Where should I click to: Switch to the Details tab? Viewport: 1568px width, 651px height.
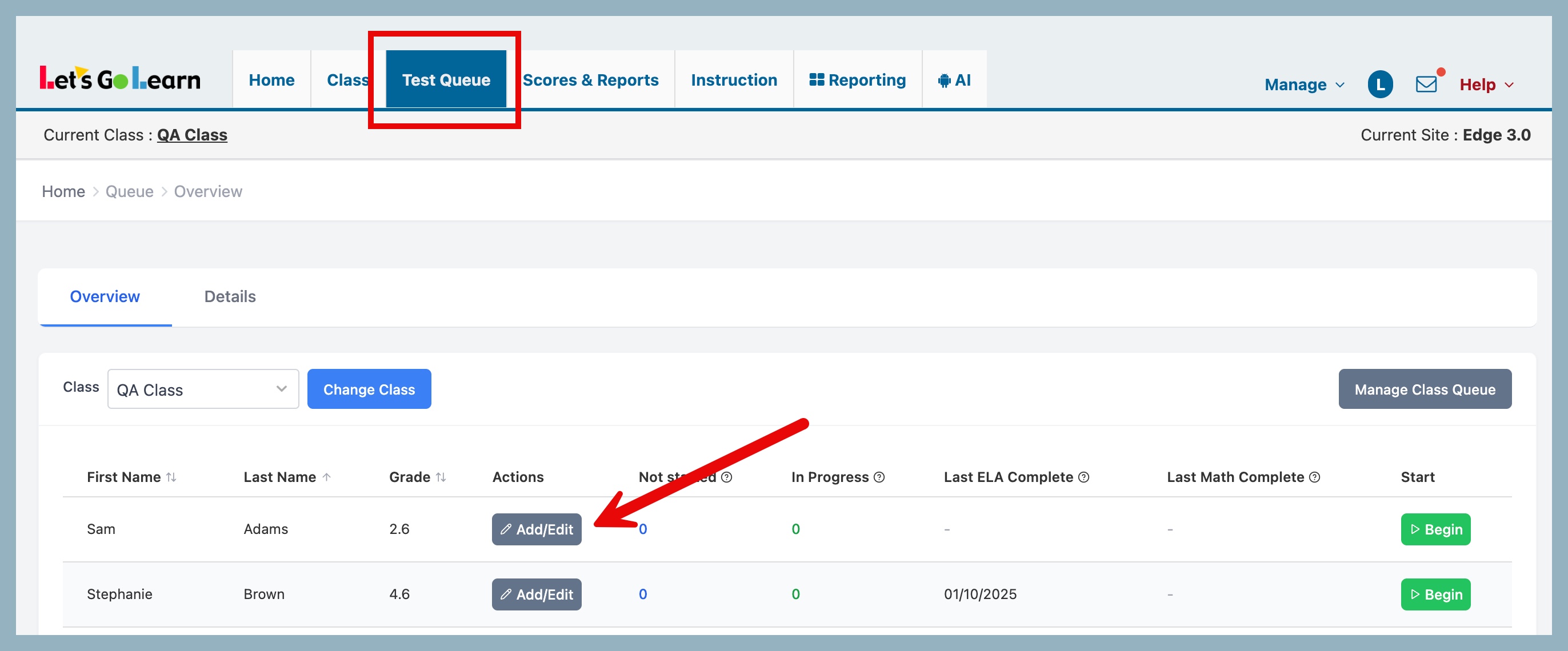click(x=230, y=296)
